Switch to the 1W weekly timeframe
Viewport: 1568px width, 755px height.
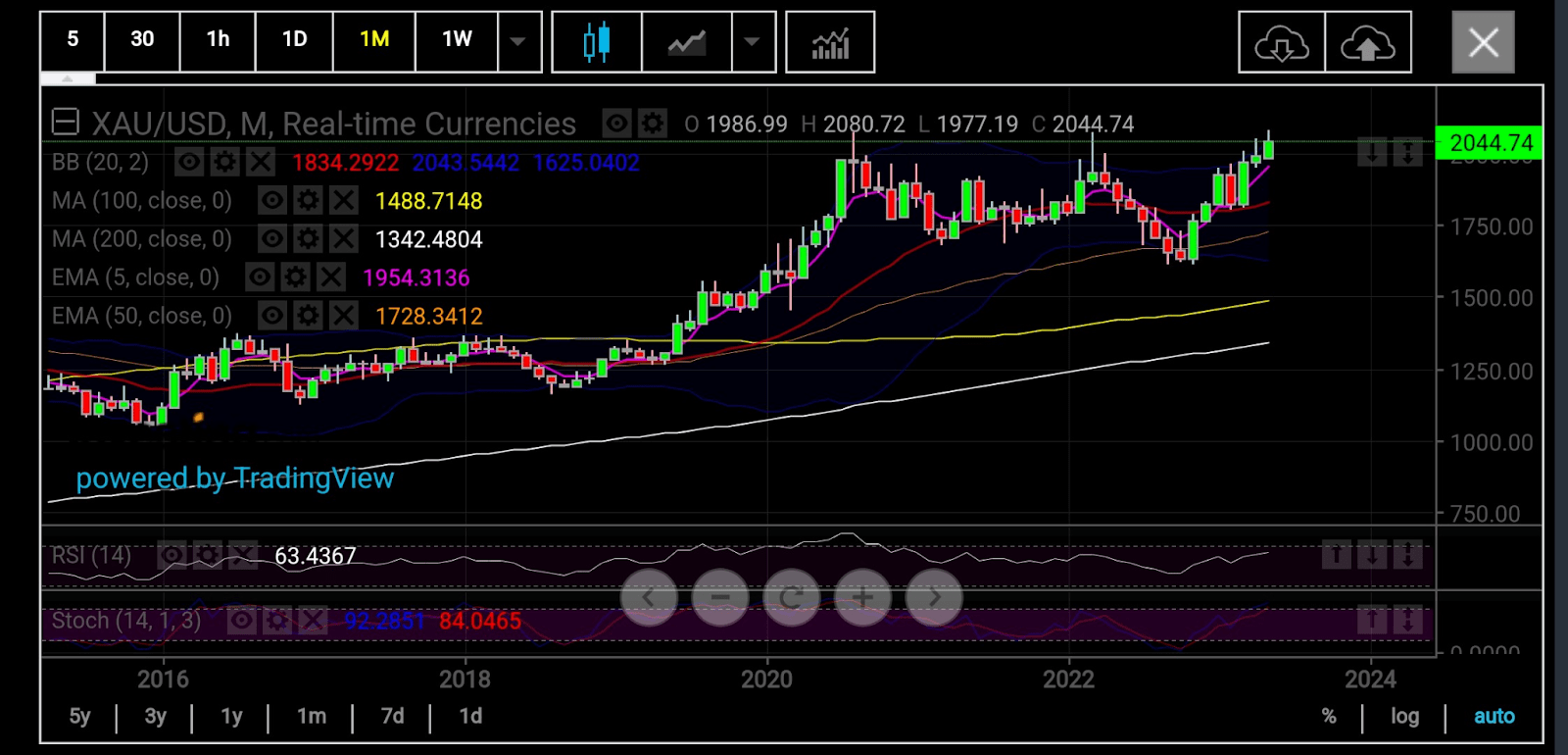click(x=457, y=39)
